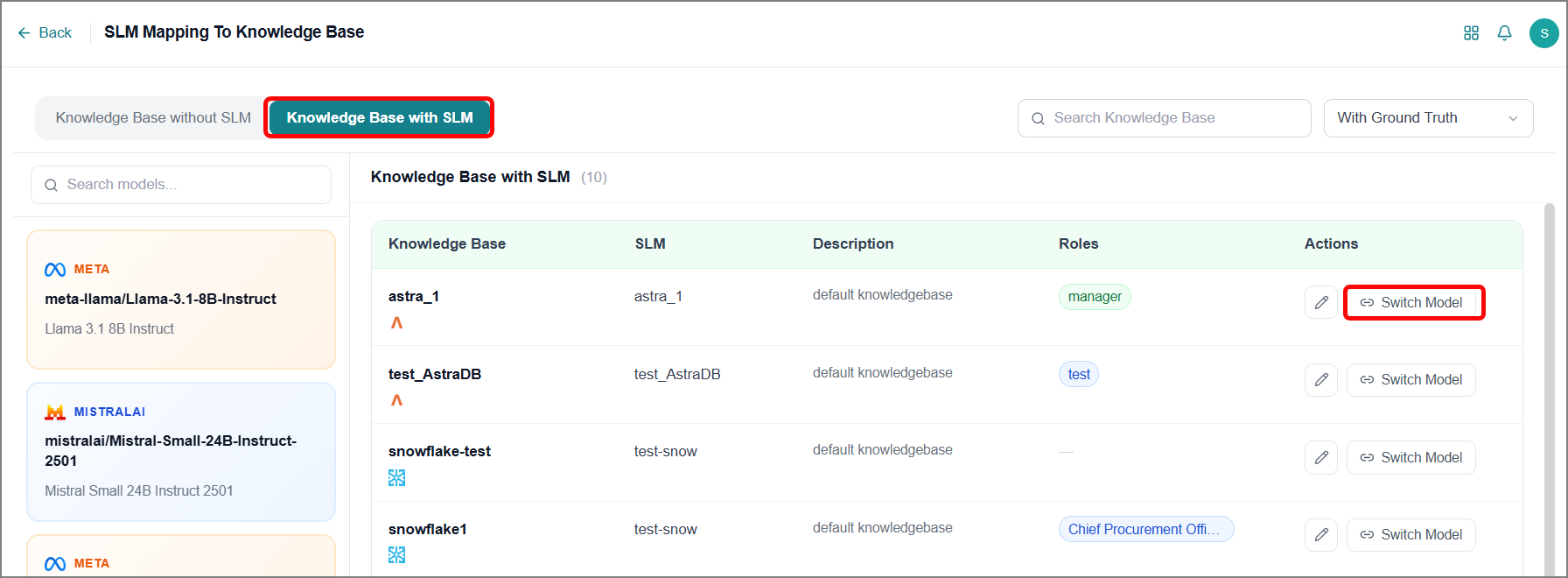This screenshot has width=1568, height=578.
Task: Click snowflake-test knowledge base name
Action: 439,451
